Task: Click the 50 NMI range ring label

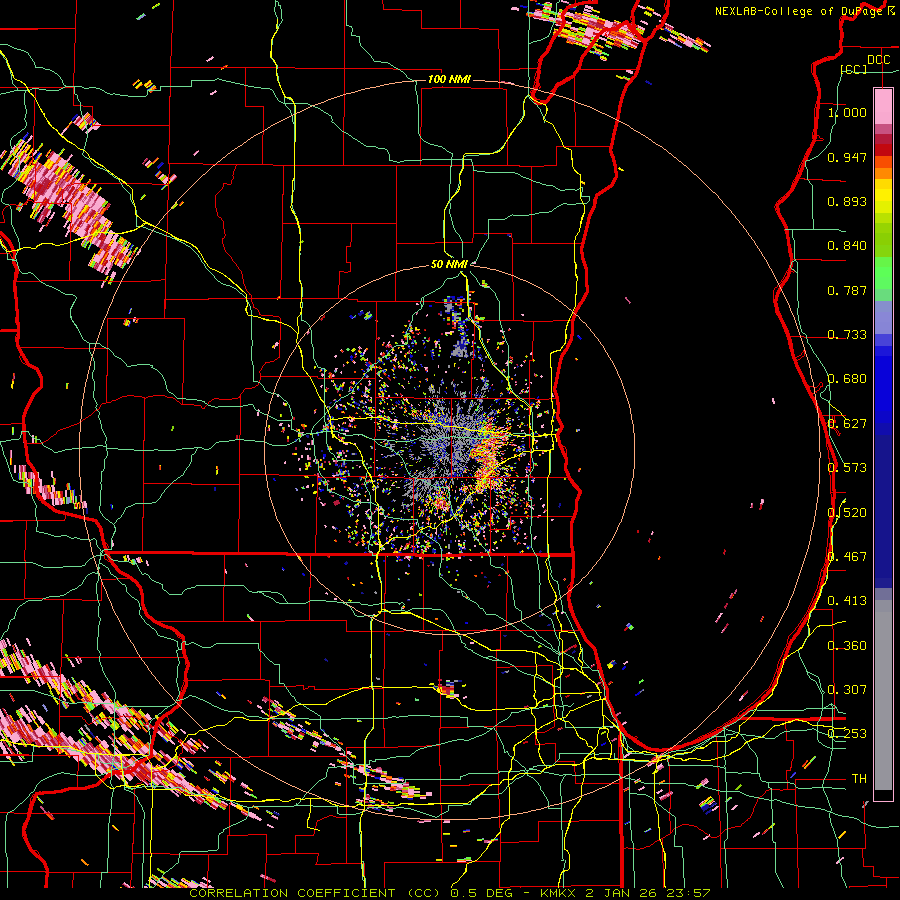Action: pyautogui.click(x=449, y=264)
